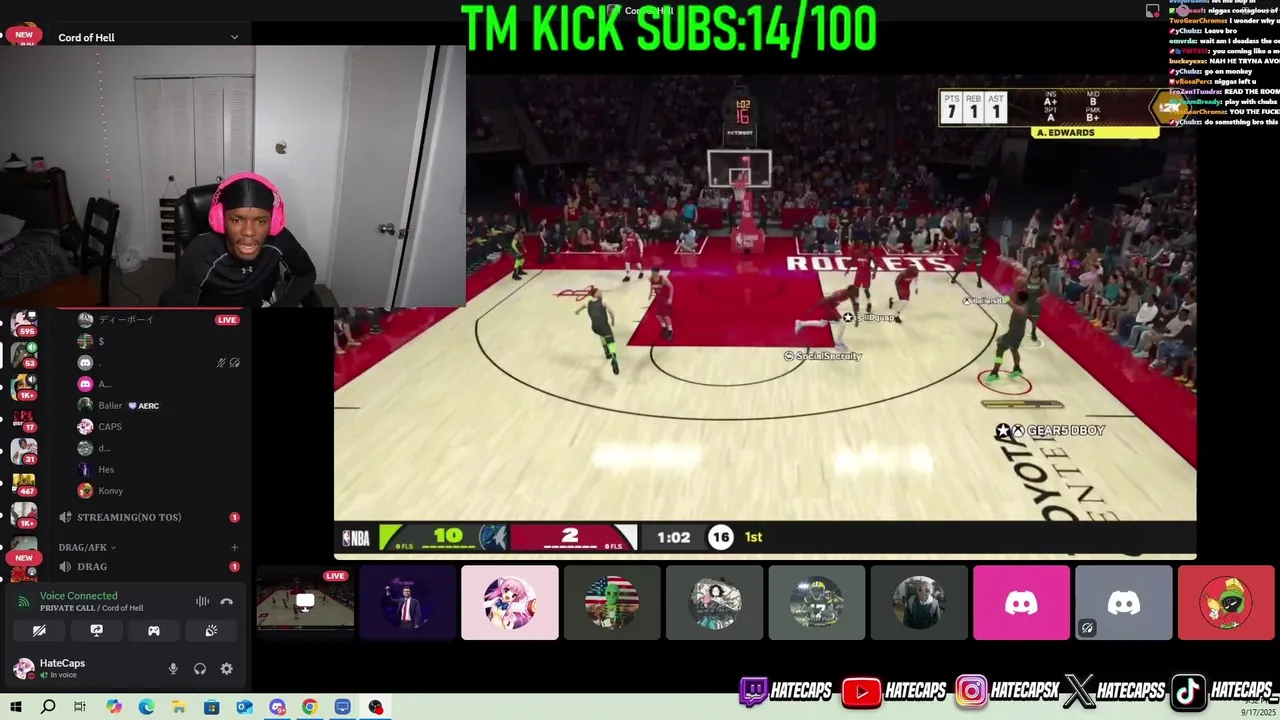Create channel in DRAG/AFK category
1280x720 pixels.
234,548
